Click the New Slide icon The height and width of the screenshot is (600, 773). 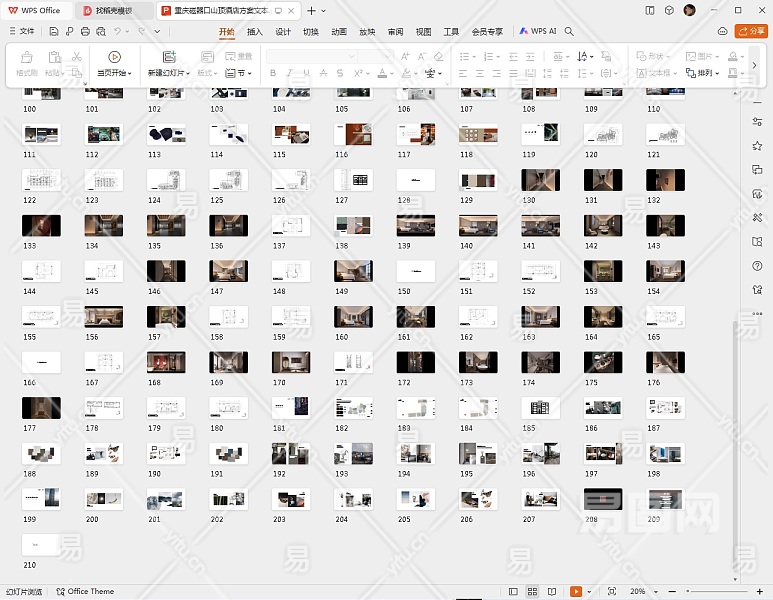(x=168, y=57)
